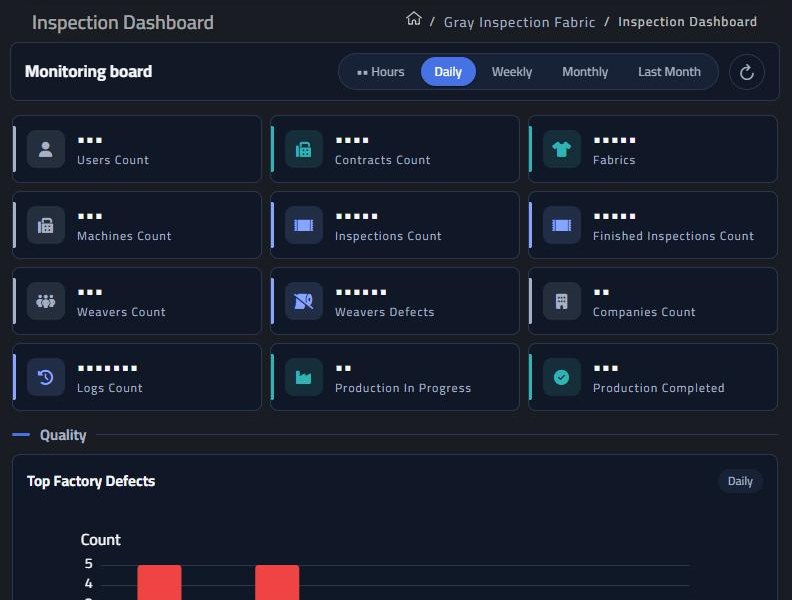The width and height of the screenshot is (792, 600).
Task: Click the Top Factory Defects title
Action: [x=91, y=481]
